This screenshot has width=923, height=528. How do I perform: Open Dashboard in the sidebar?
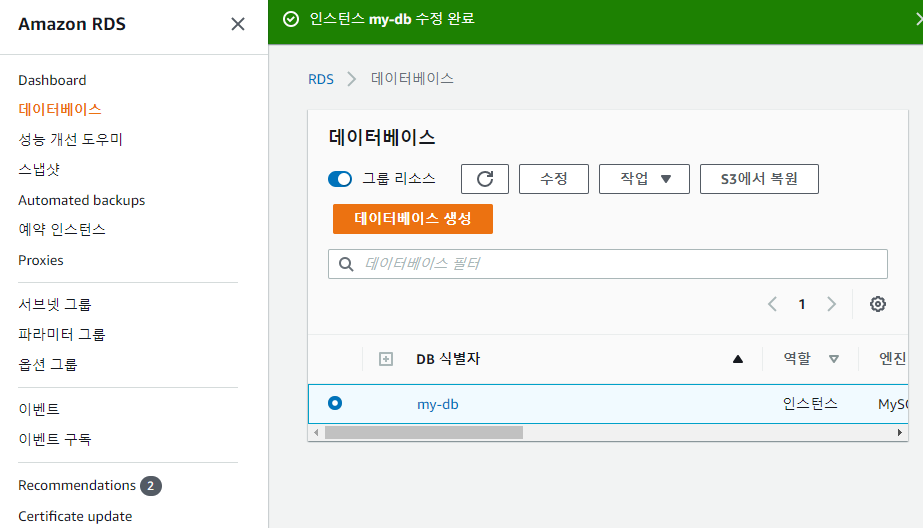pos(52,80)
